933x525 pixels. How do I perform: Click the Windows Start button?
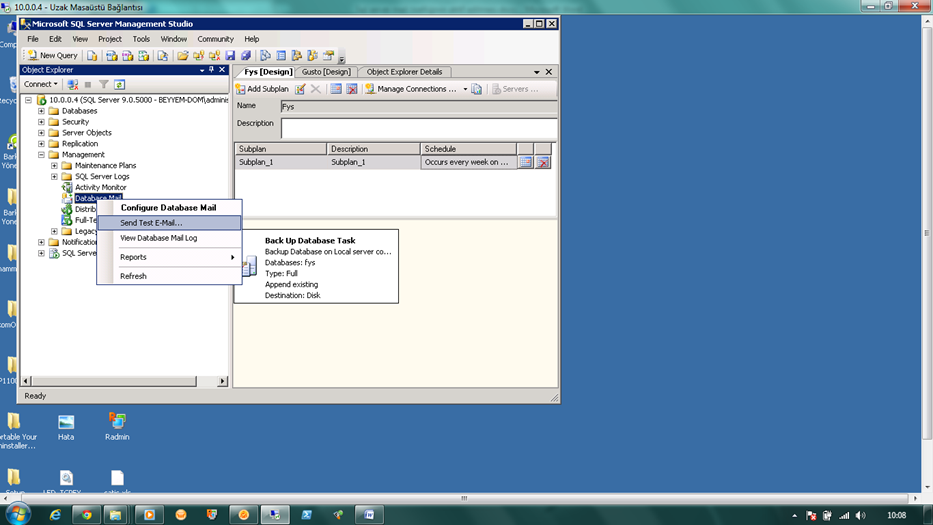click(18, 514)
